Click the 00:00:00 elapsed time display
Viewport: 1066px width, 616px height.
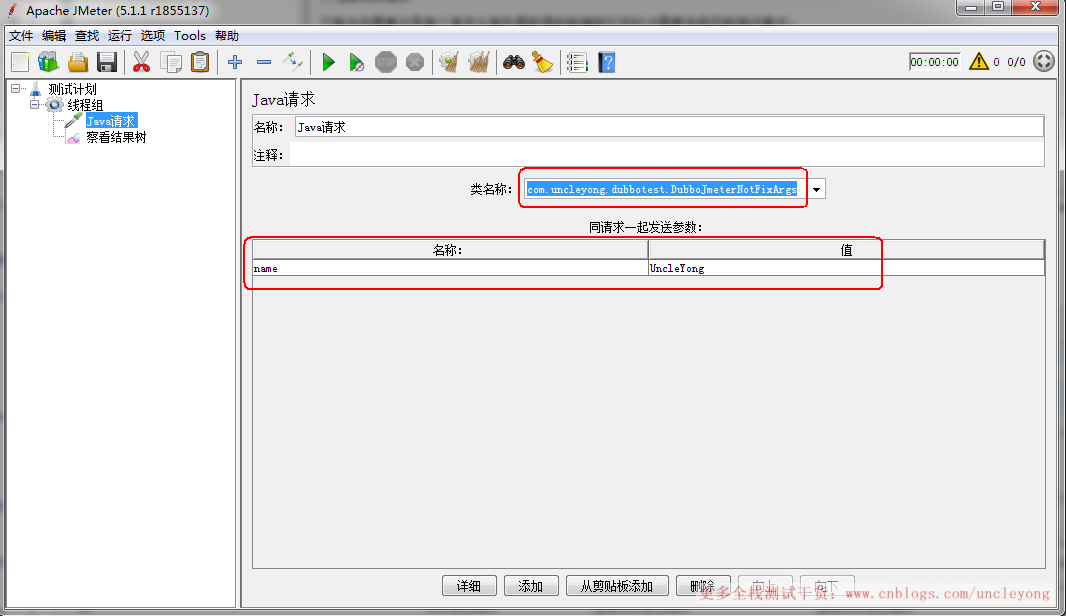pyautogui.click(x=935, y=62)
